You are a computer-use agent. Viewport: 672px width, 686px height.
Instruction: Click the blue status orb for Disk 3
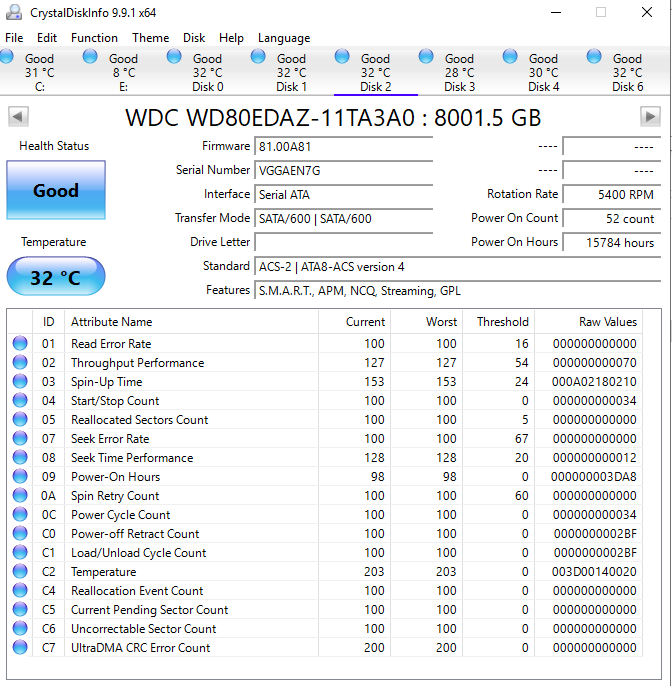click(x=426, y=56)
